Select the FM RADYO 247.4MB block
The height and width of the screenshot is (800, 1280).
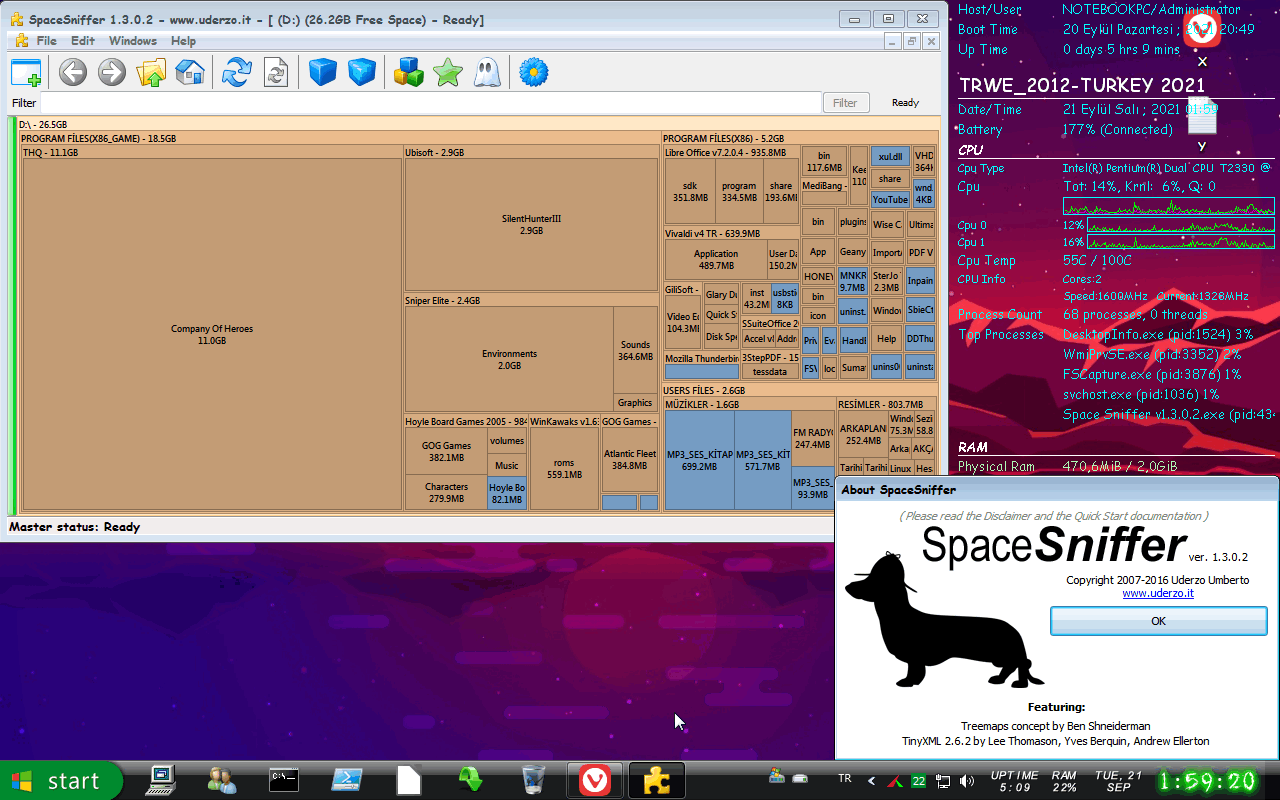(813, 438)
